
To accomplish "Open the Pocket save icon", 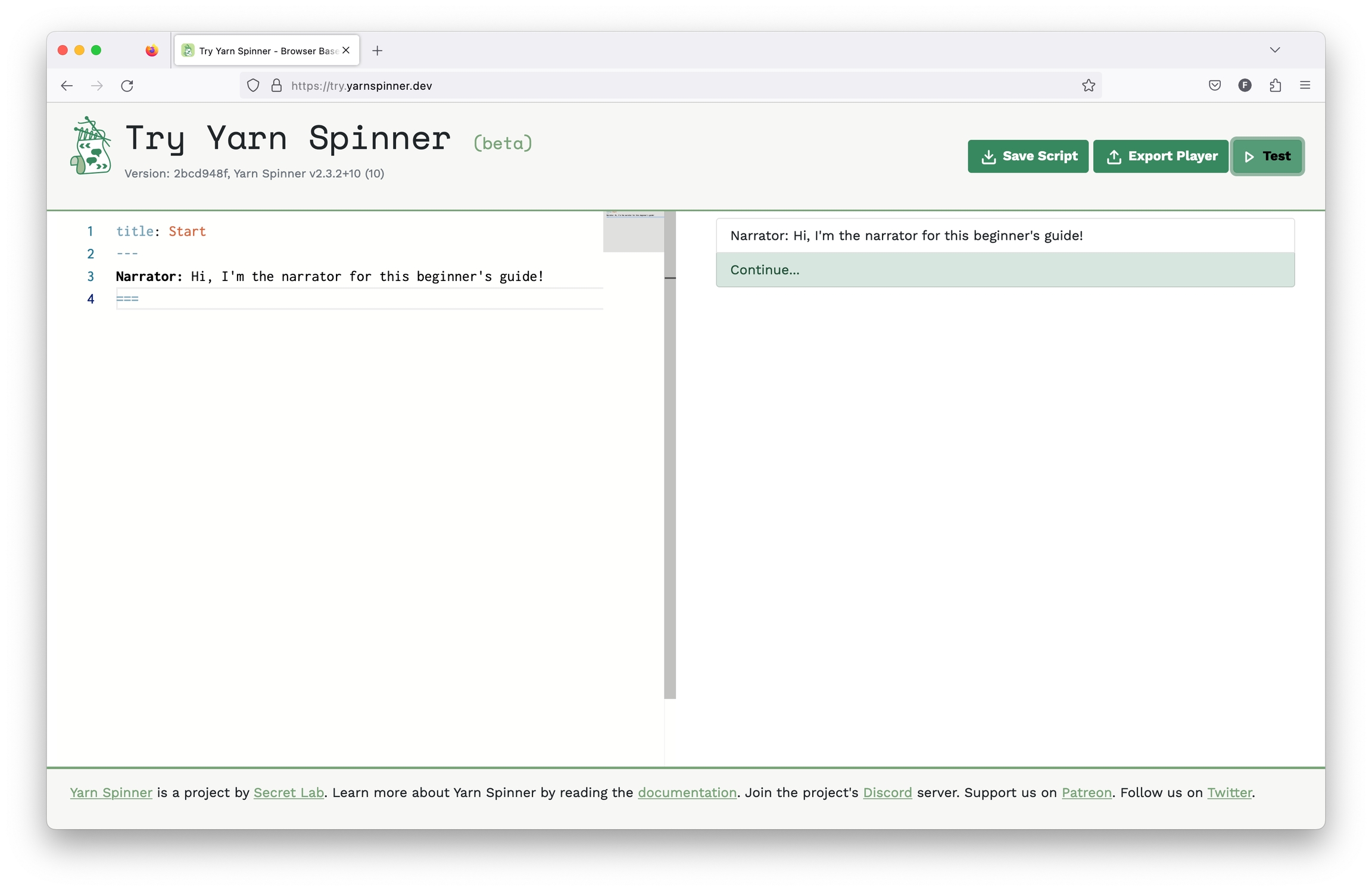I will point(1215,86).
